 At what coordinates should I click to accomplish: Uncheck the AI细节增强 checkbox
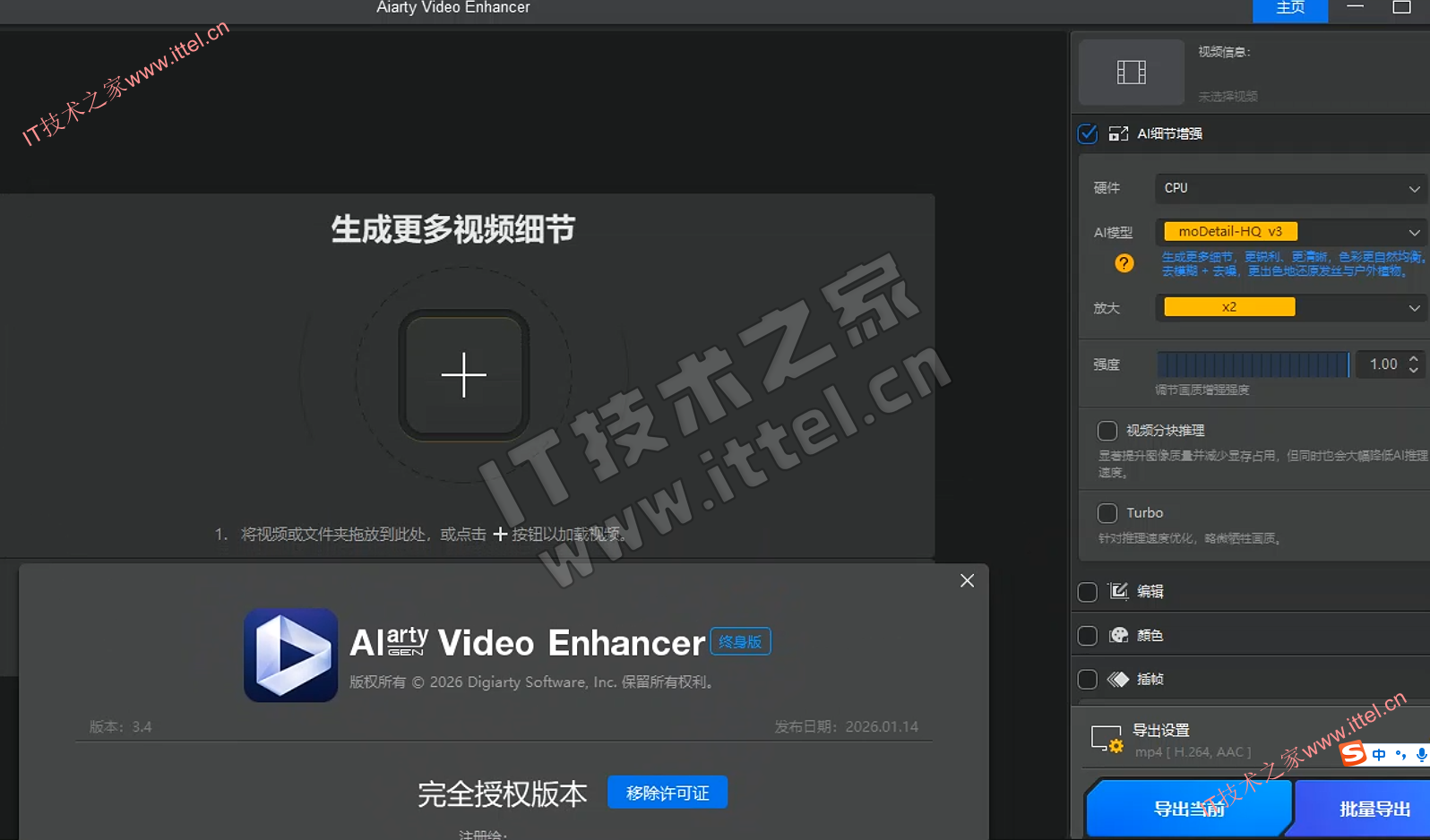click(x=1088, y=134)
